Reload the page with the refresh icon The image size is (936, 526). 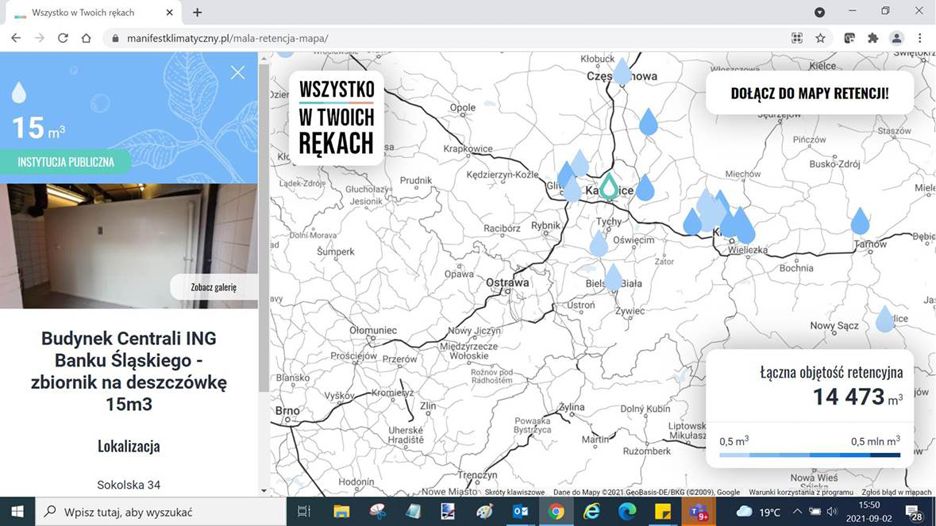pyautogui.click(x=63, y=38)
